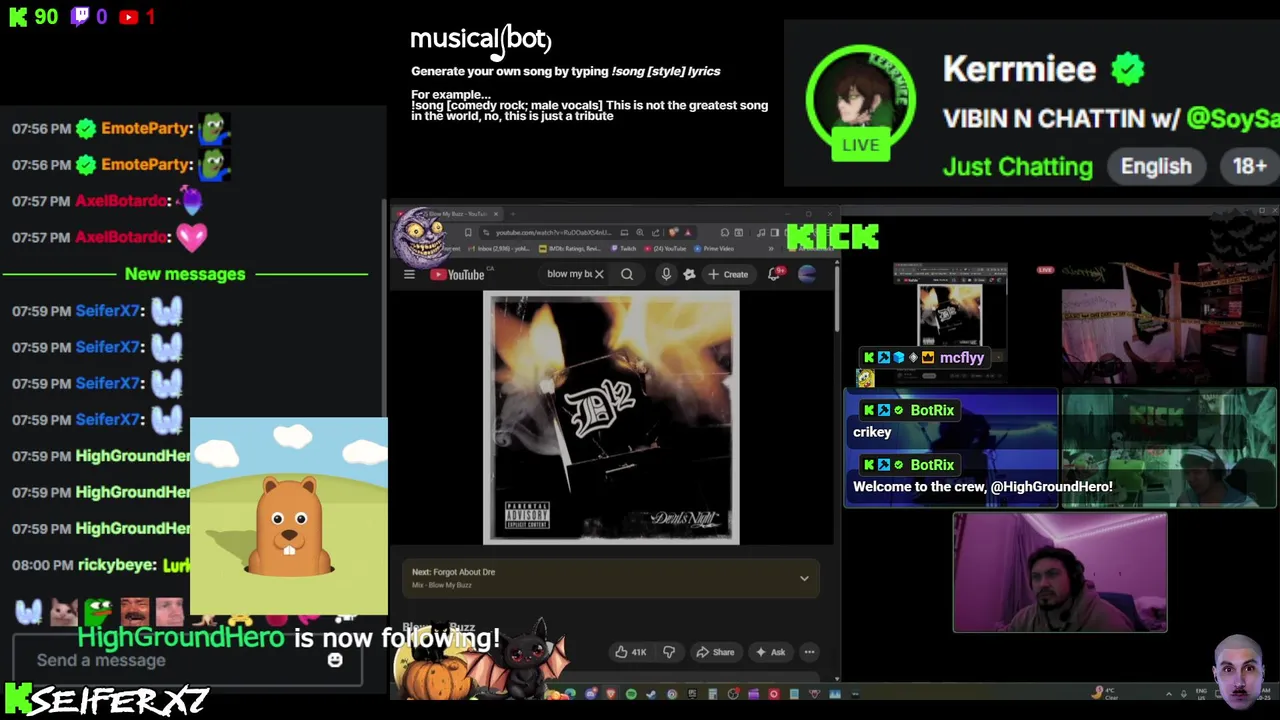Click the Just Chatting category link
Image resolution: width=1280 pixels, height=720 pixels.
coord(1018,167)
